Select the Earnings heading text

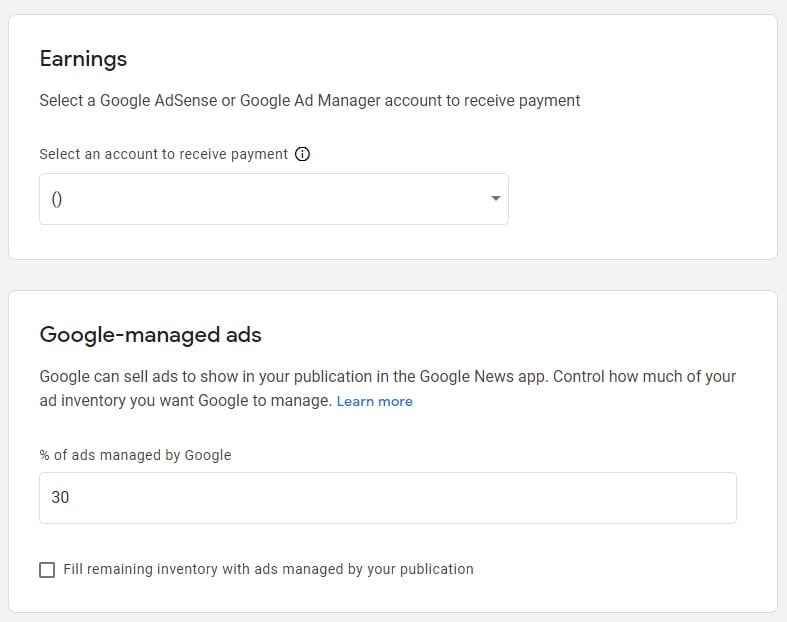coord(83,59)
